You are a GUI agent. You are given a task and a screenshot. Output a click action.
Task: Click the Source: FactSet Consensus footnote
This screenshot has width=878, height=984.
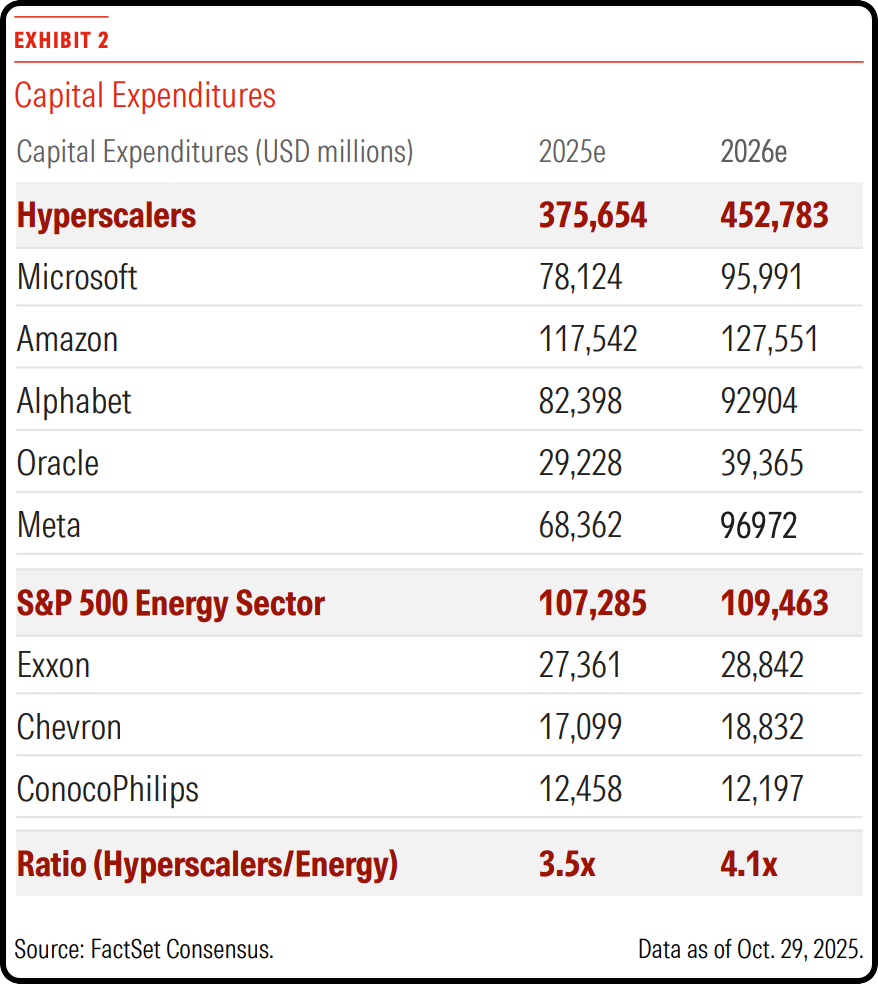click(x=144, y=949)
